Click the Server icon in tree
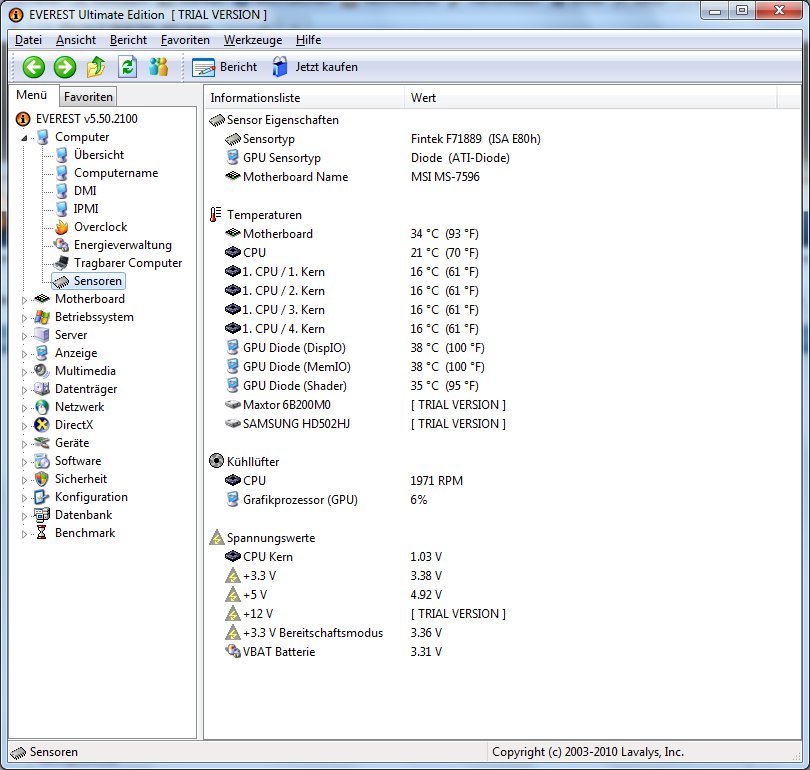The width and height of the screenshot is (810, 770). click(x=42, y=335)
